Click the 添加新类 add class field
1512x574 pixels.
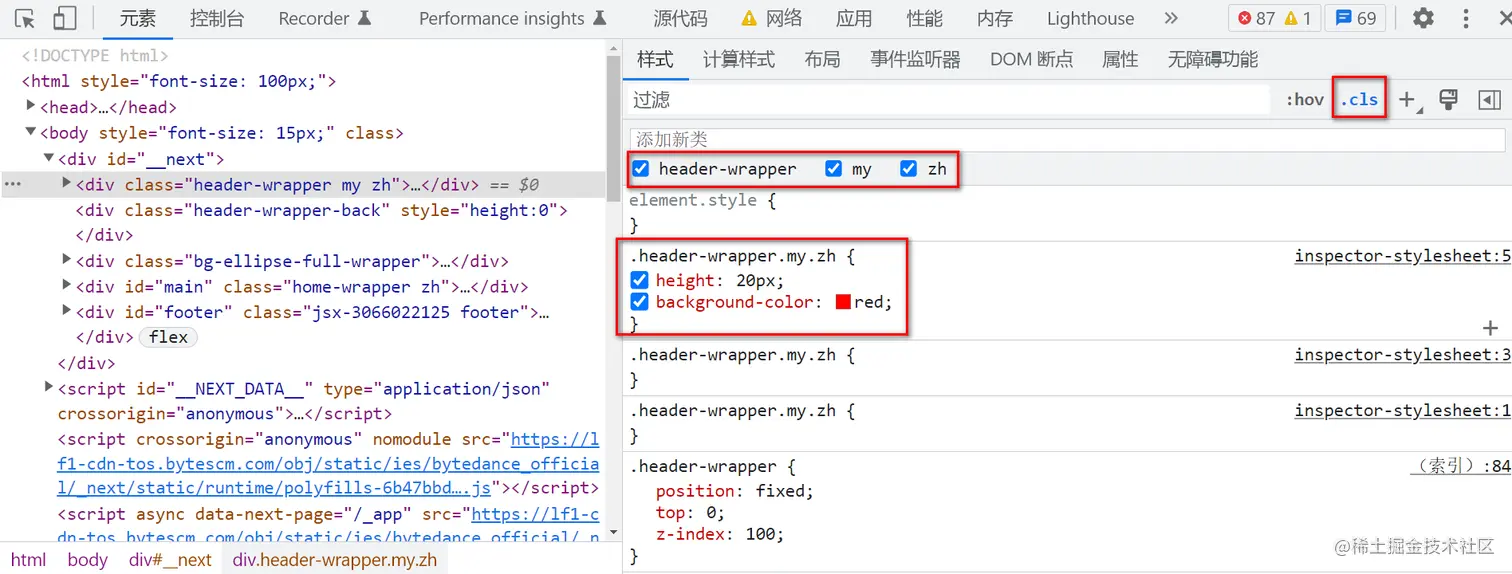1067,139
